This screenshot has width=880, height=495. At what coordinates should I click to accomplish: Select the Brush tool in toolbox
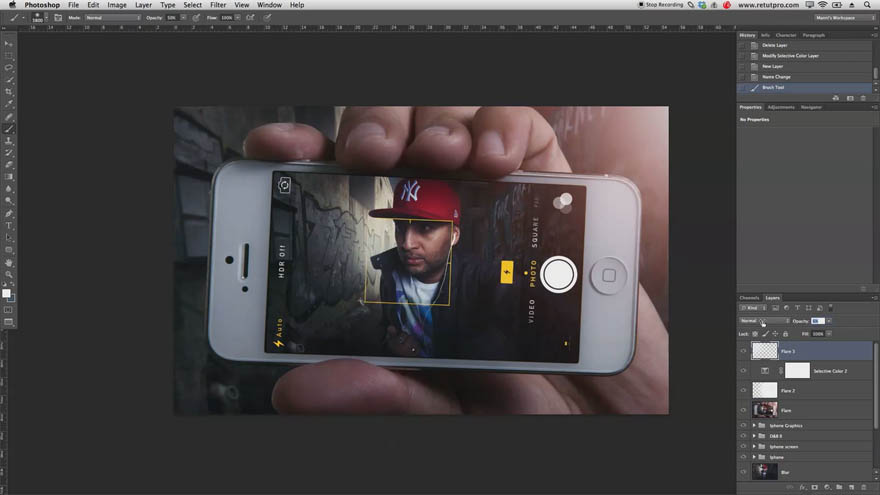pos(8,129)
